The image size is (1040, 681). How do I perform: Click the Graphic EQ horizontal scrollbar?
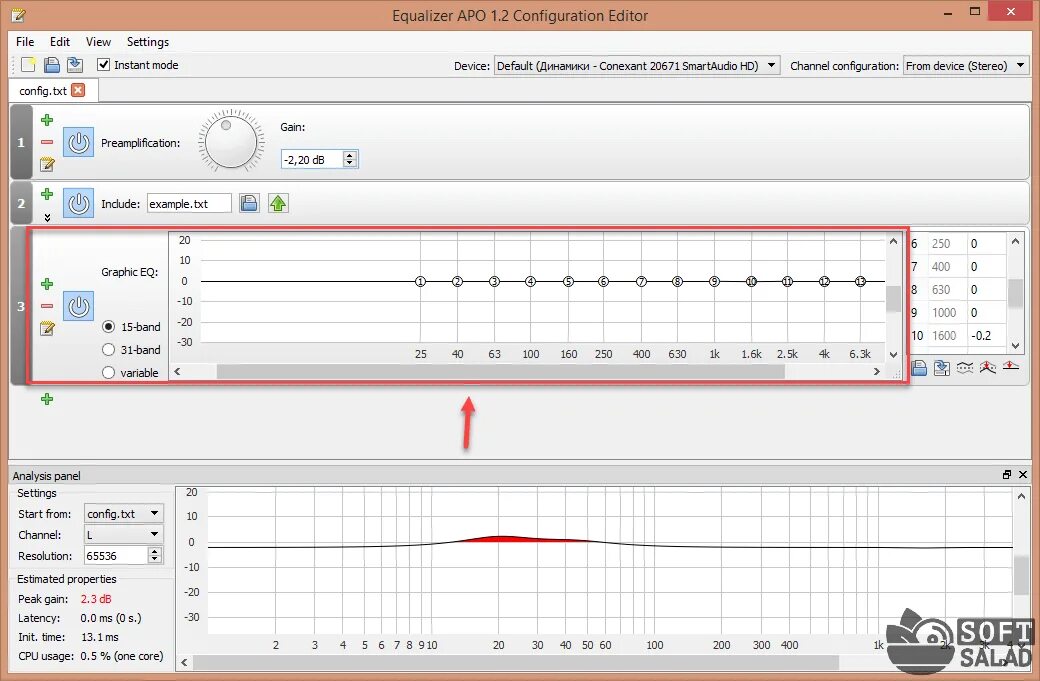point(501,372)
